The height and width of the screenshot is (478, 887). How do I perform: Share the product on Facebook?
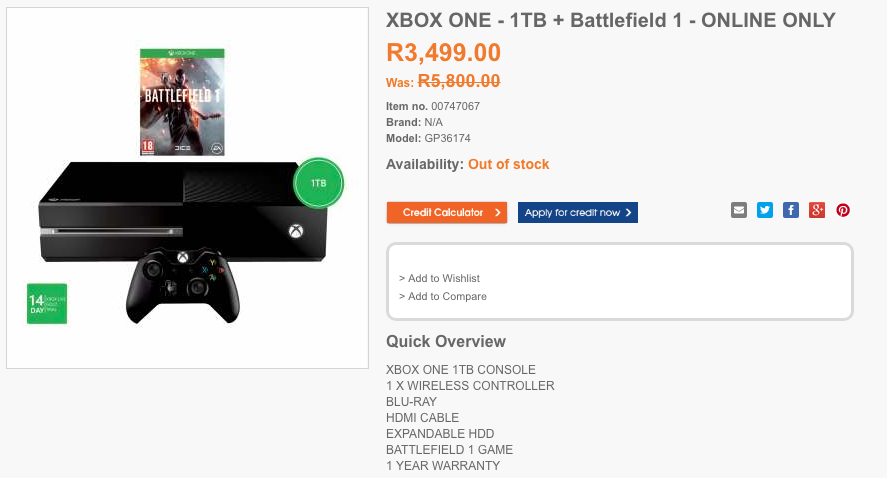pos(791,210)
